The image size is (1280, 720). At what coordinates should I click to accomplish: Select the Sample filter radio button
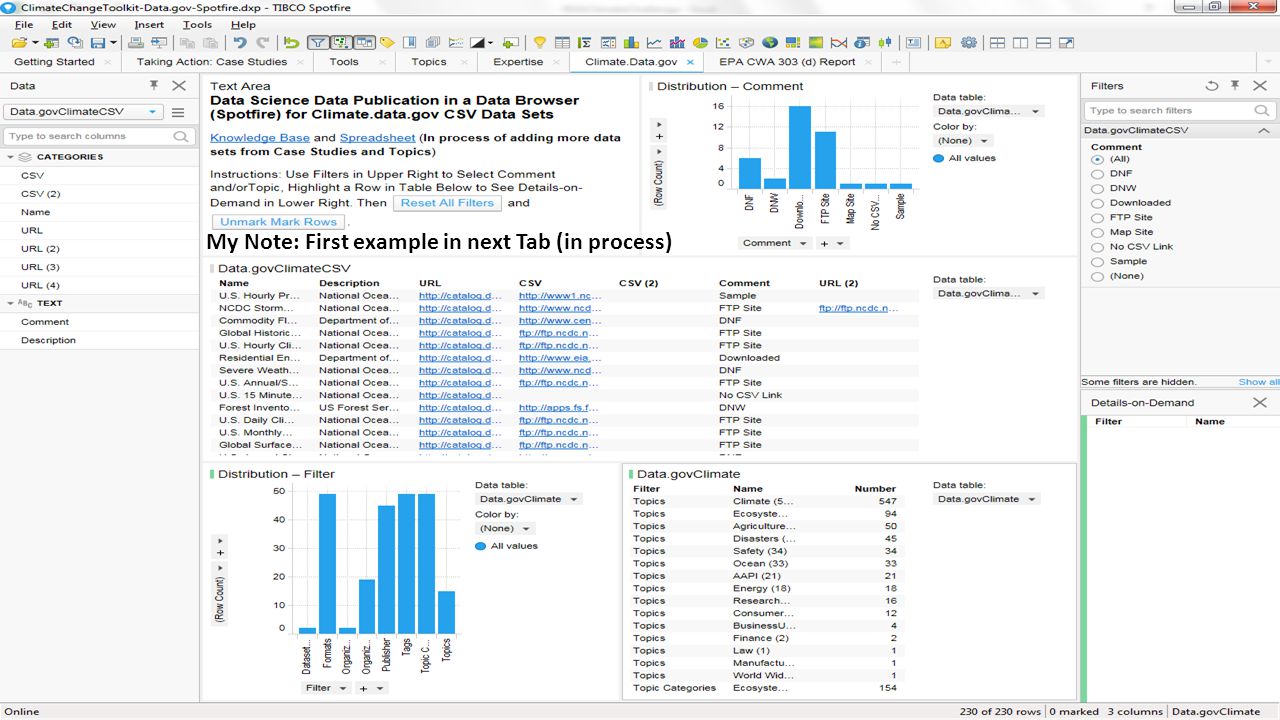[x=1097, y=261]
